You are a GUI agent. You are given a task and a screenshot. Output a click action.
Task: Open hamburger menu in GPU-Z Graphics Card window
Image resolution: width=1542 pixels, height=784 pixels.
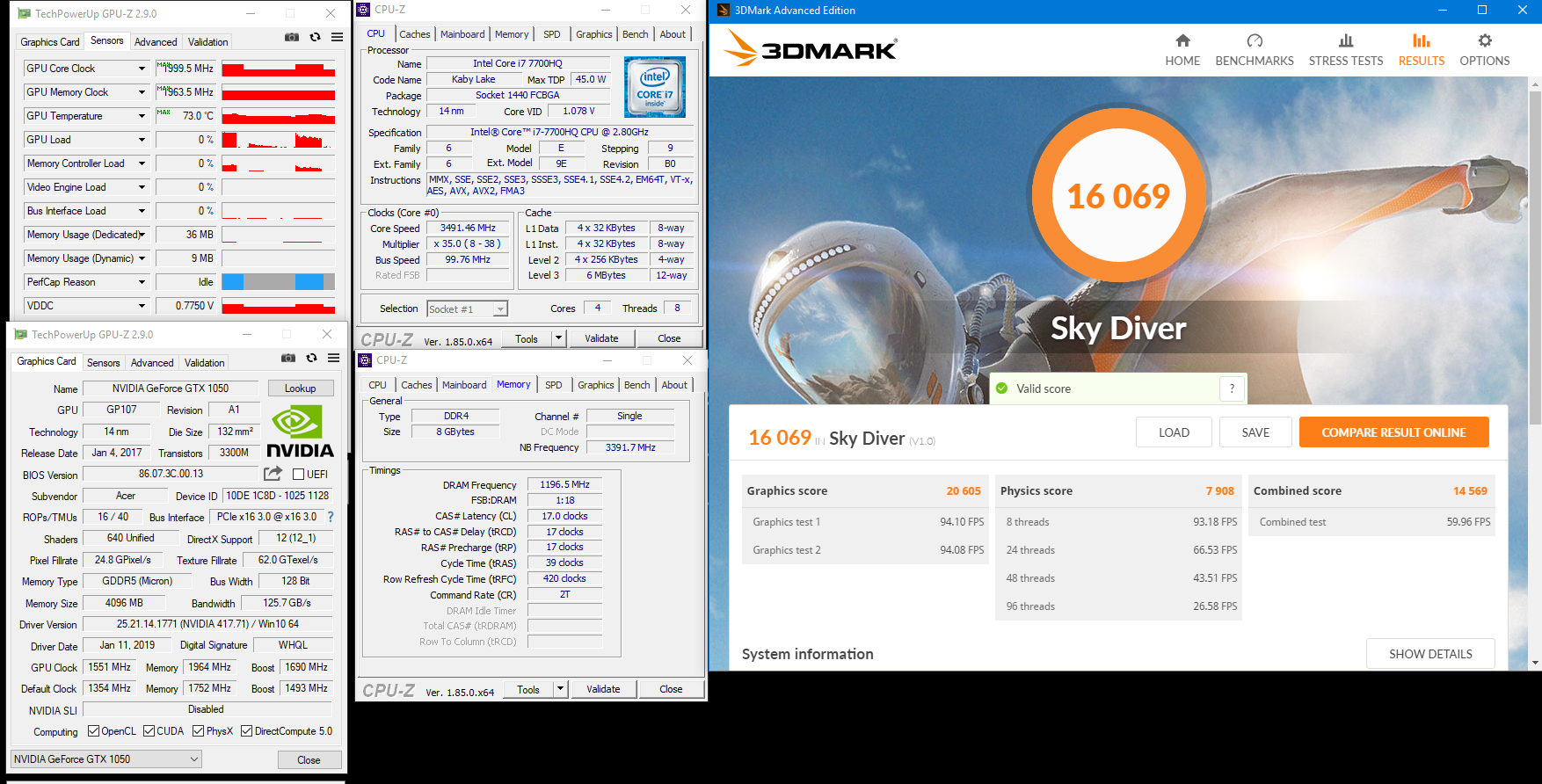(x=333, y=358)
